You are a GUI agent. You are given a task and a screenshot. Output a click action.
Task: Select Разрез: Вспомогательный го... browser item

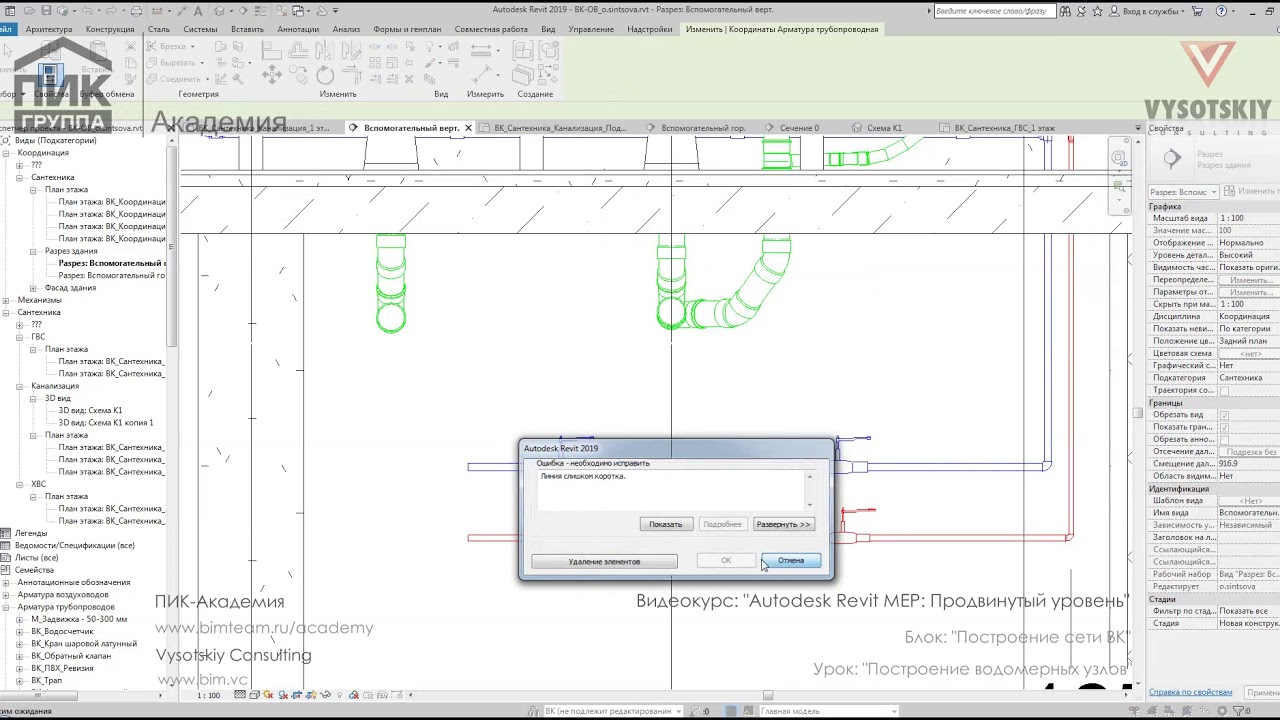pyautogui.click(x=112, y=275)
